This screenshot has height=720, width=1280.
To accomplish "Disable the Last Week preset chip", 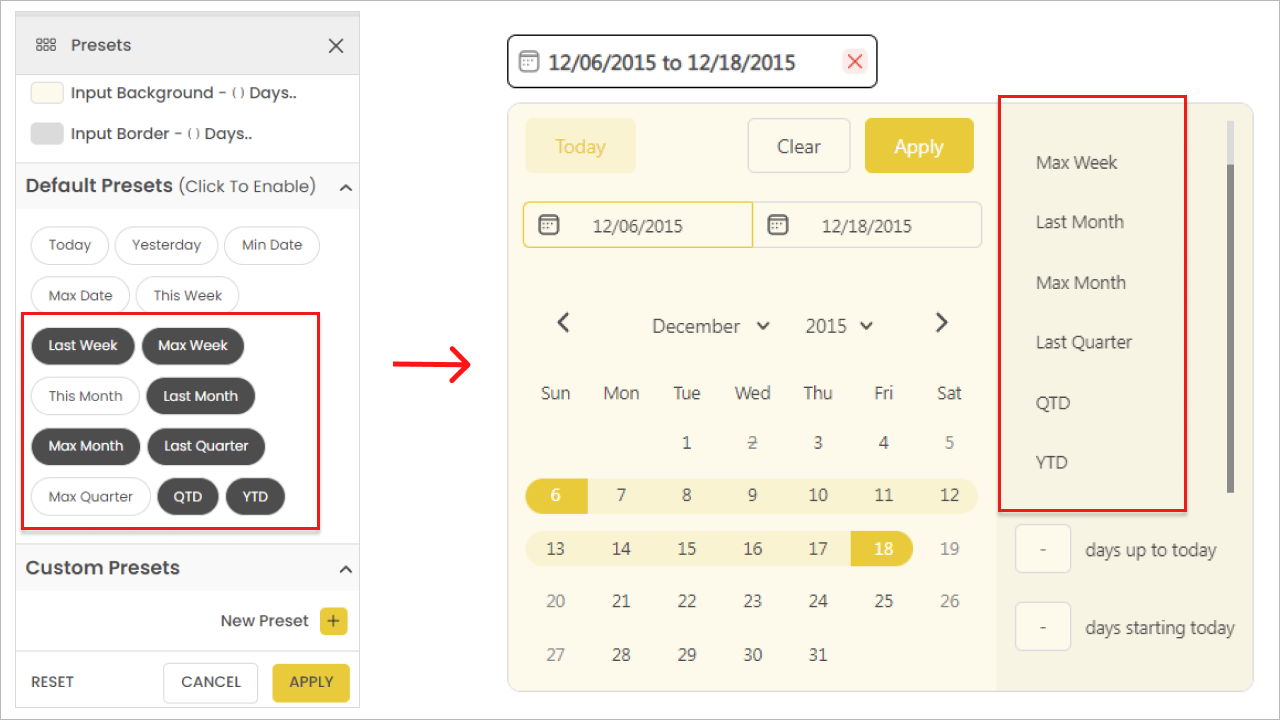I will [x=83, y=346].
